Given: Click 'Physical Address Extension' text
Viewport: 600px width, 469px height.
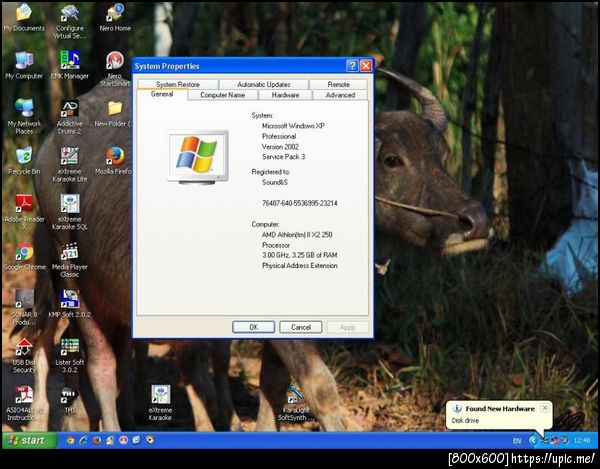Looking at the screenshot, I should [300, 265].
